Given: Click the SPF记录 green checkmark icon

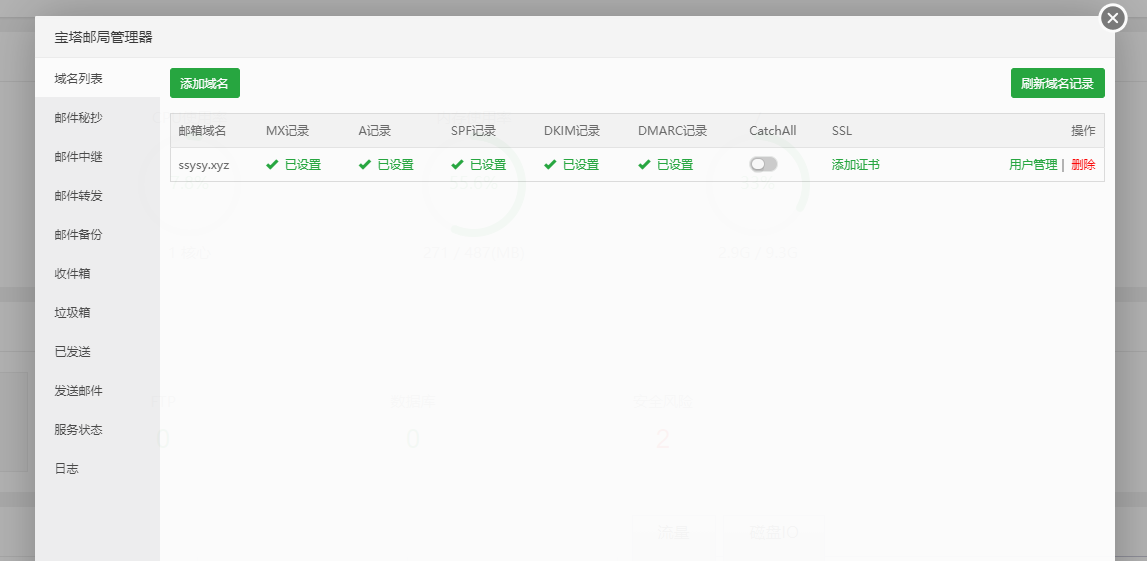Looking at the screenshot, I should click(x=457, y=165).
